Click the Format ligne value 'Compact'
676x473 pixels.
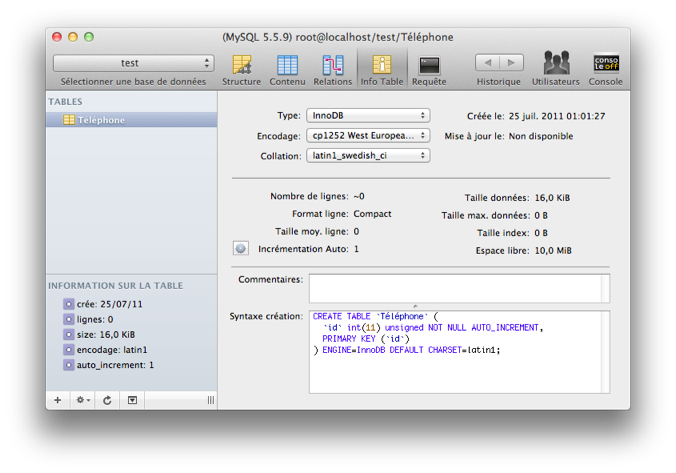click(372, 214)
